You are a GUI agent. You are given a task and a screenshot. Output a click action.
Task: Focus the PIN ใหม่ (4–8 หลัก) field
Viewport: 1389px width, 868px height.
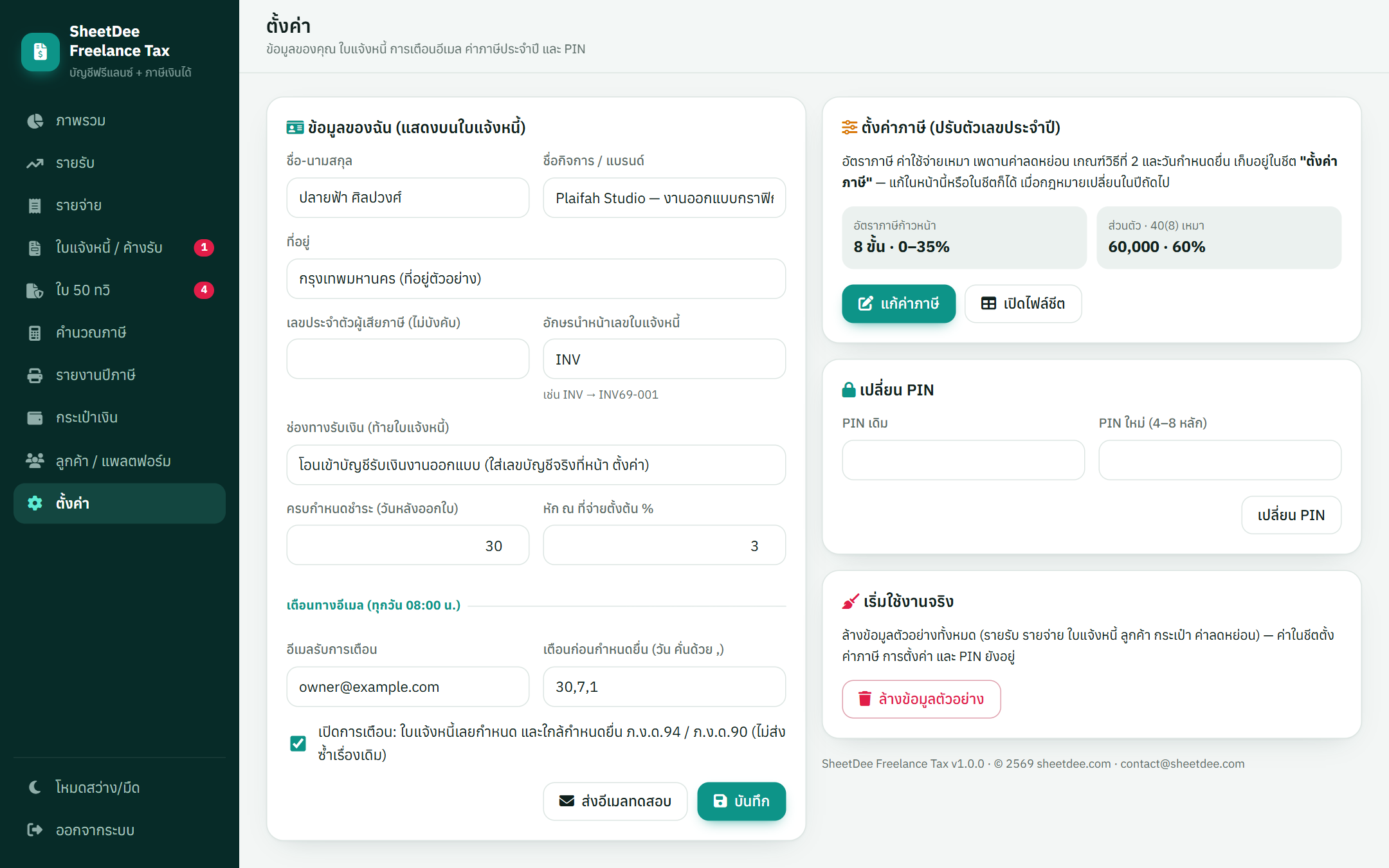pos(1220,460)
